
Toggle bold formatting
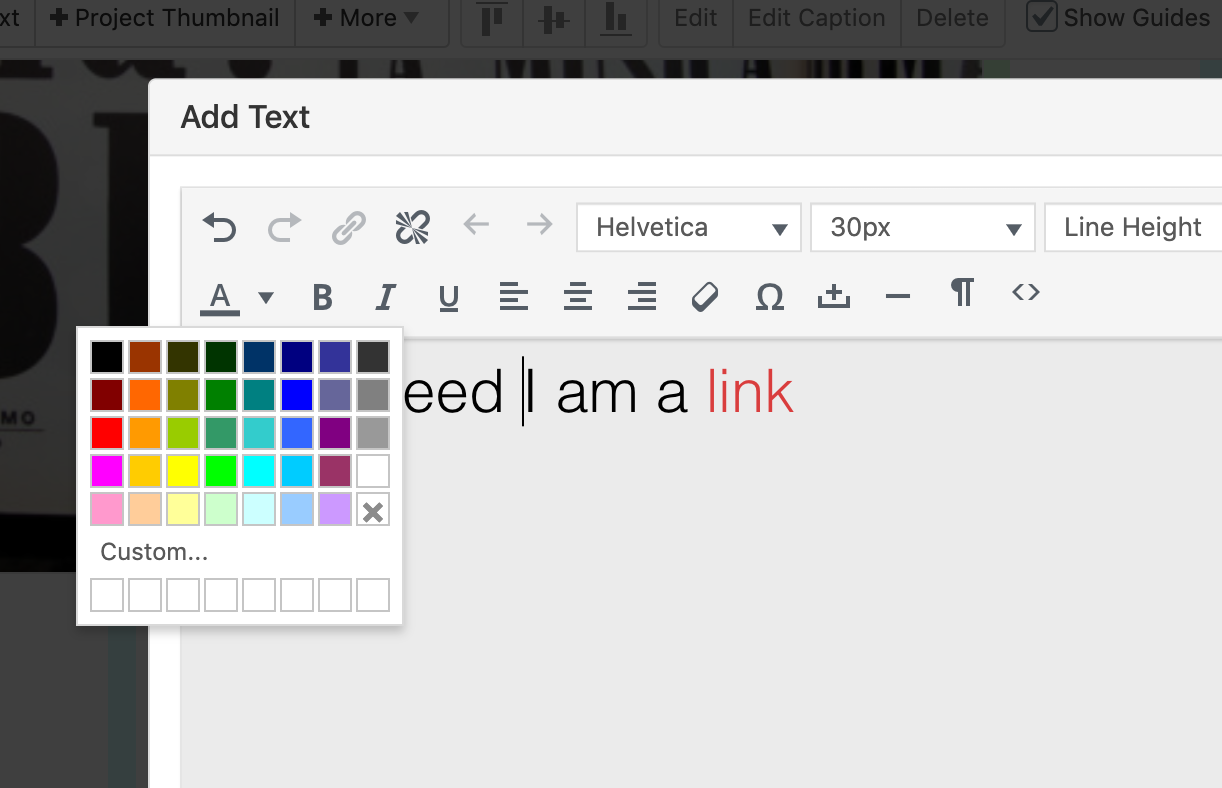pyautogui.click(x=322, y=296)
